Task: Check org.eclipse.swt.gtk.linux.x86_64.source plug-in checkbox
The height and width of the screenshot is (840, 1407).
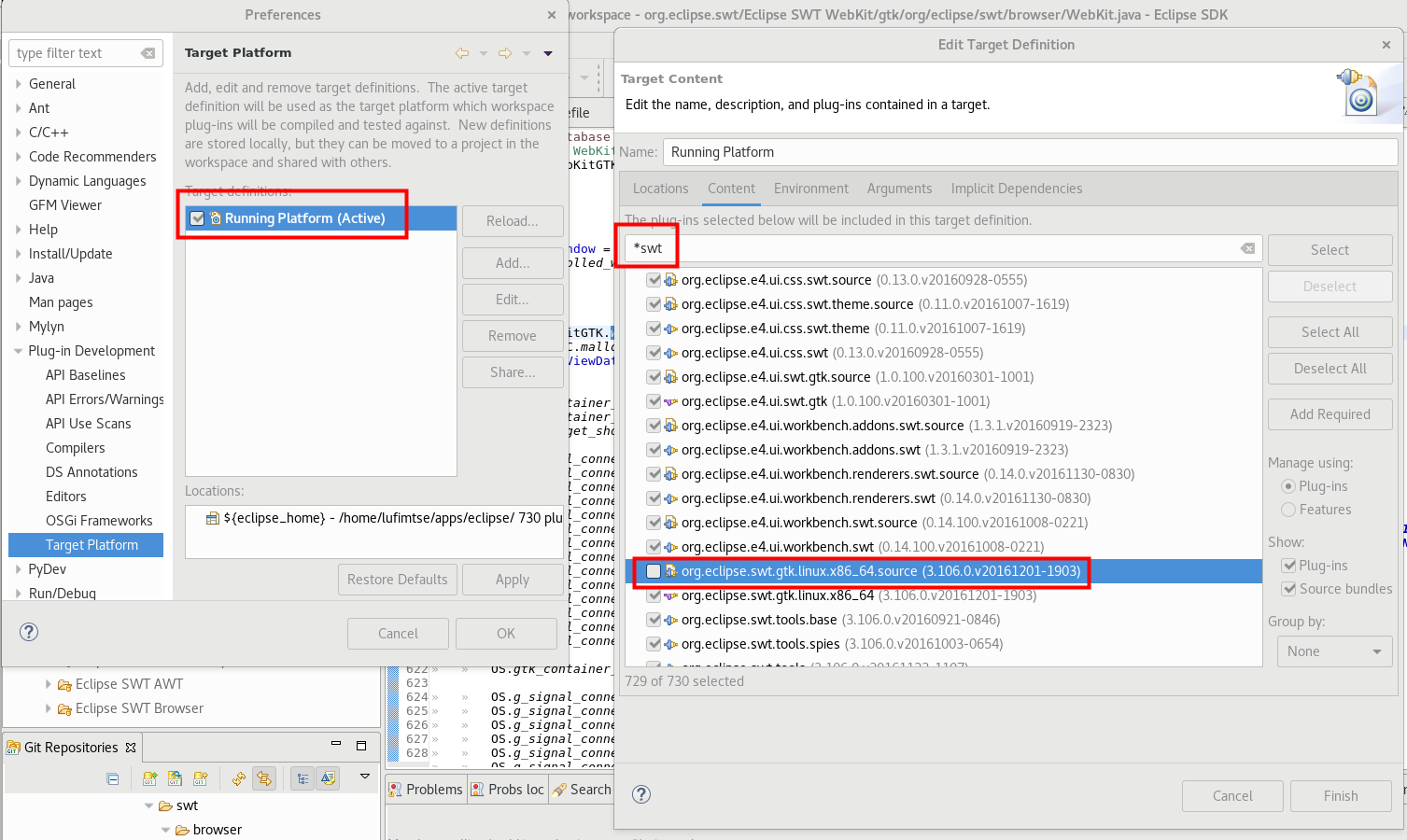Action: [x=654, y=571]
